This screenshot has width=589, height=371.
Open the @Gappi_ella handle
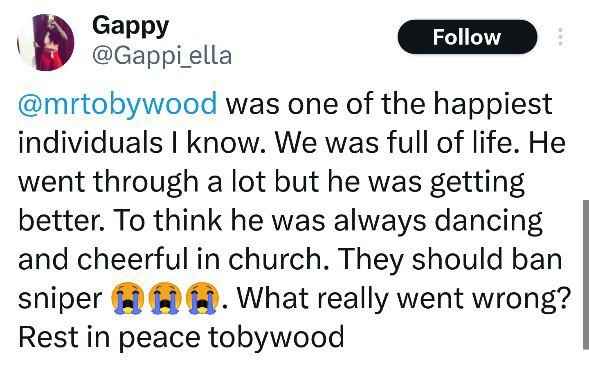tap(162, 56)
